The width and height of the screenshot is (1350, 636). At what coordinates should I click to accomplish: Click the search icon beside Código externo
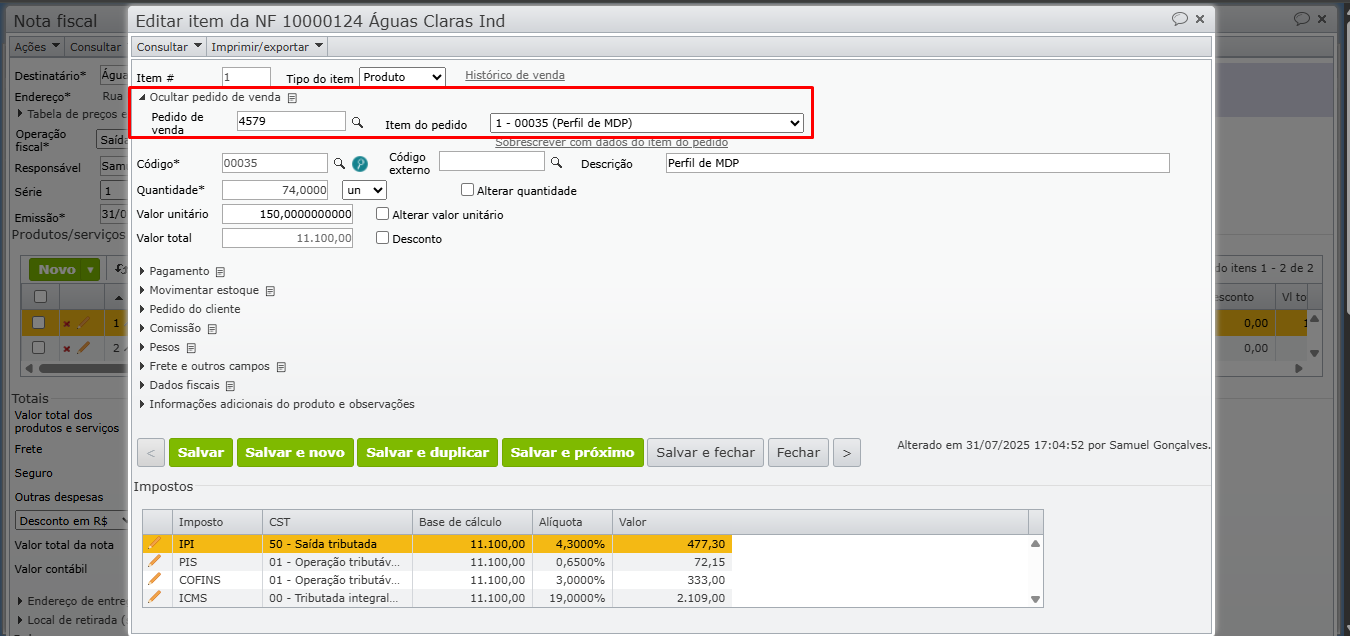point(556,162)
